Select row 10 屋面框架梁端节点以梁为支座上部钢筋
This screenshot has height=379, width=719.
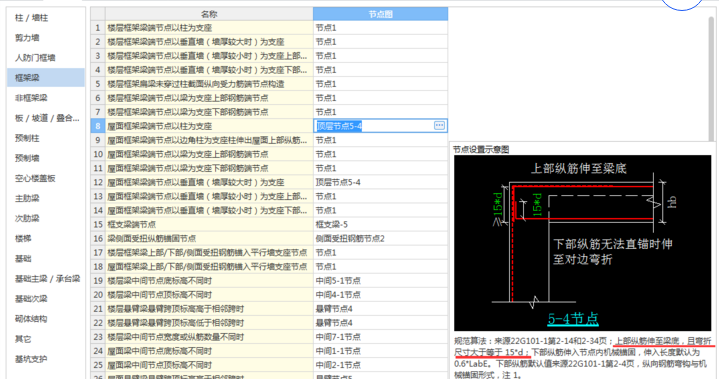coord(209,154)
